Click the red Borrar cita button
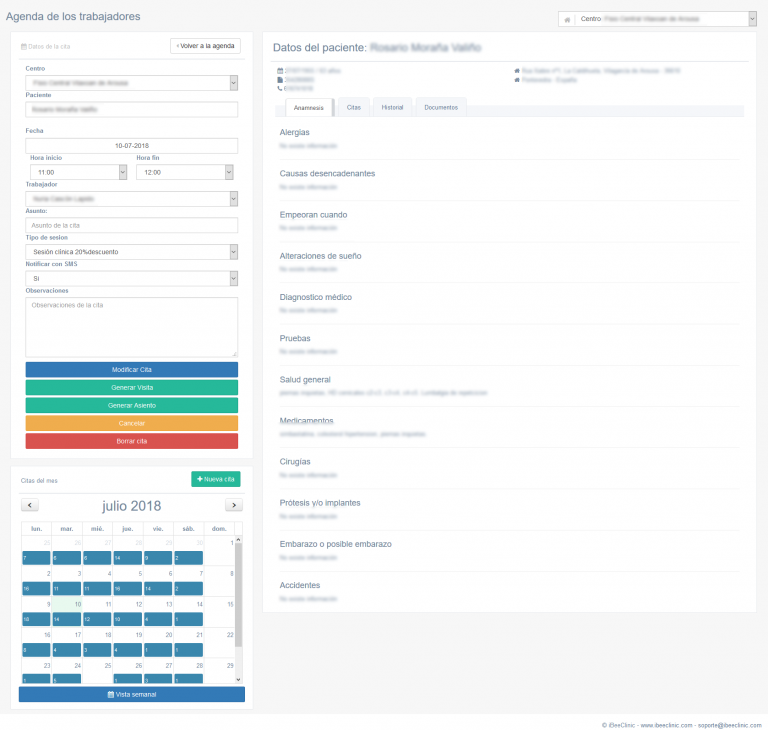The width and height of the screenshot is (768, 731). tap(131, 441)
